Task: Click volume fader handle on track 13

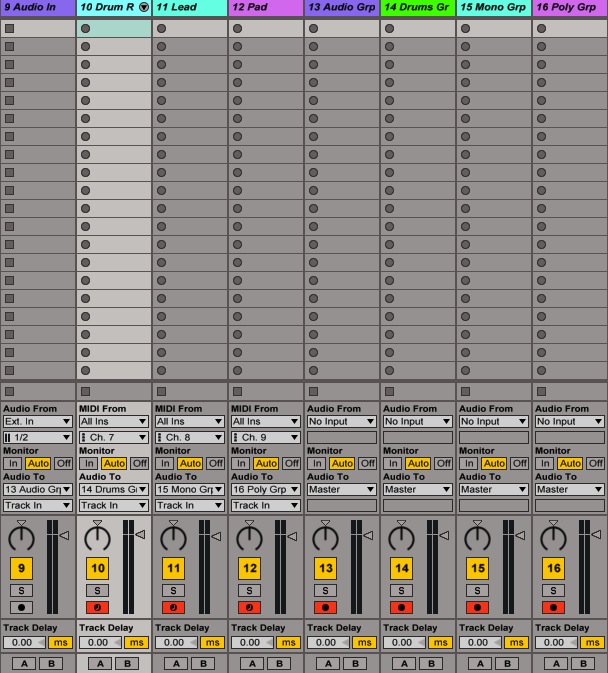Action: pyautogui.click(x=368, y=536)
